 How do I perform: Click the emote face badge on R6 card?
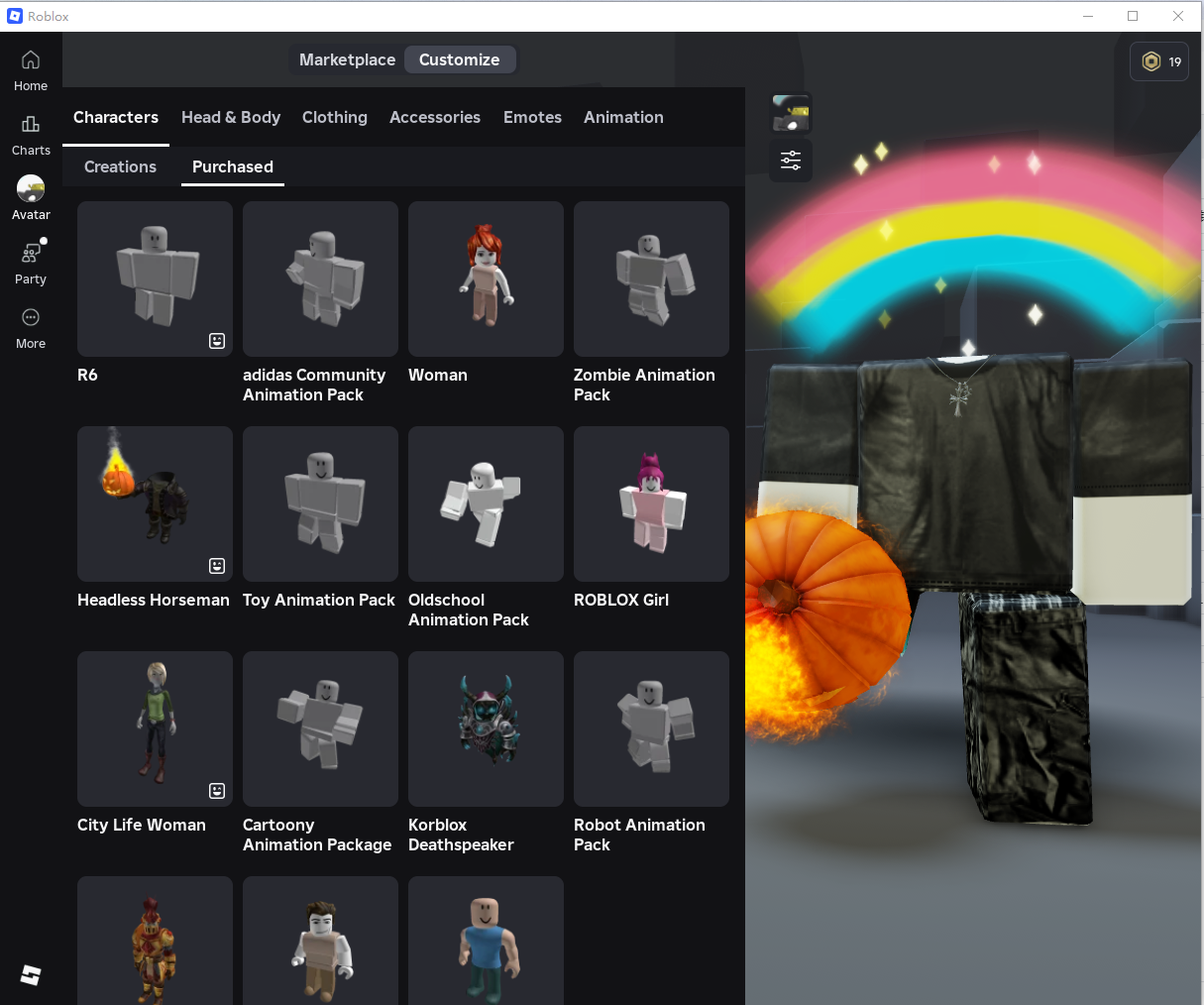coord(217,341)
